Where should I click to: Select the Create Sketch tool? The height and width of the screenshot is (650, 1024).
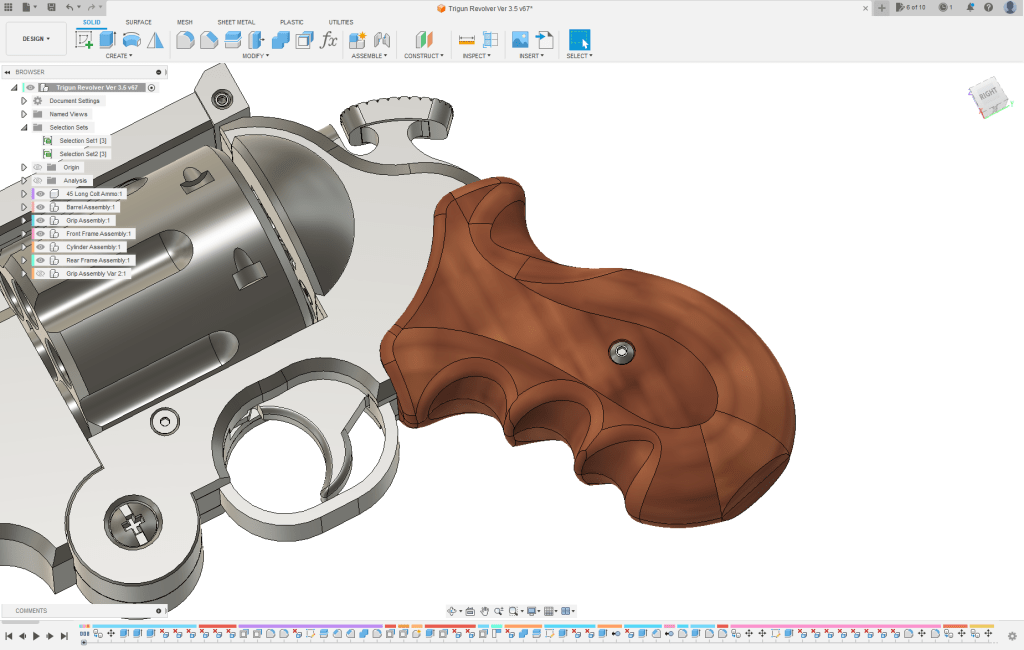tap(84, 40)
